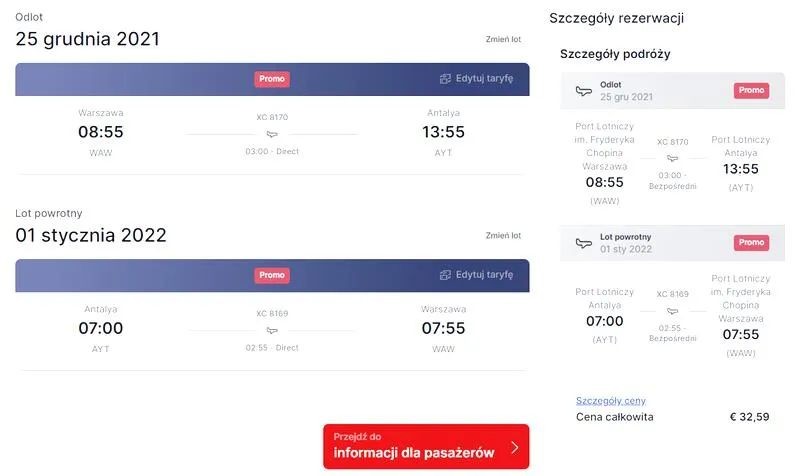Click the plane icon beside Odlot 25 gru 2021

click(x=584, y=91)
